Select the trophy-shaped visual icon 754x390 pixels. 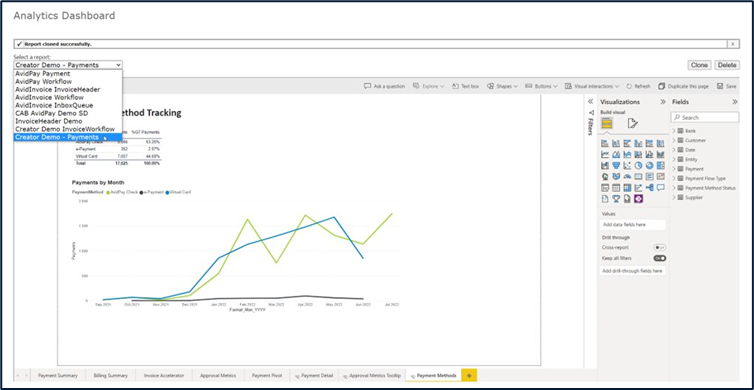pyautogui.click(x=616, y=199)
